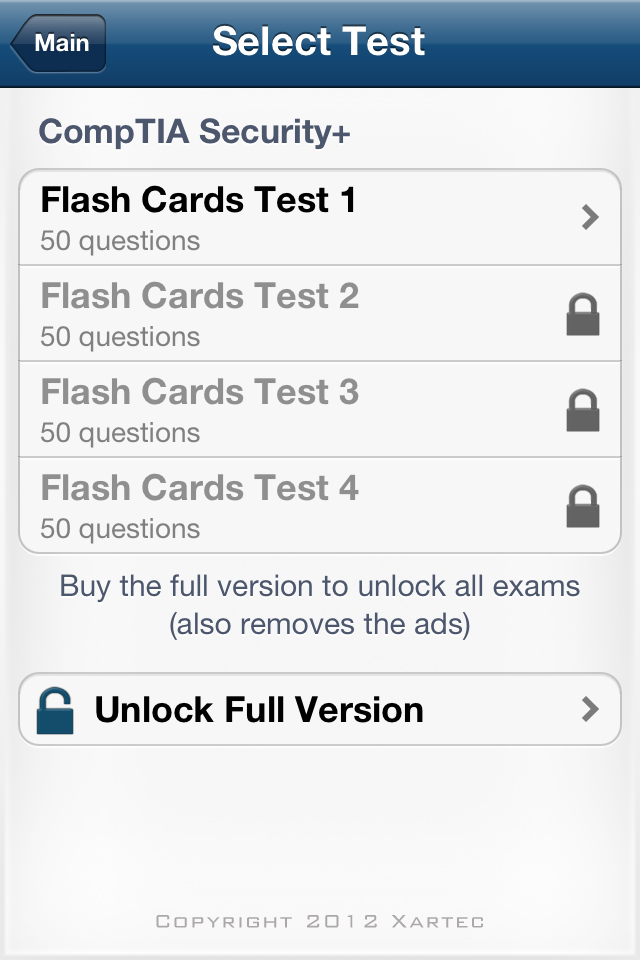Click the Select Test title

(319, 42)
